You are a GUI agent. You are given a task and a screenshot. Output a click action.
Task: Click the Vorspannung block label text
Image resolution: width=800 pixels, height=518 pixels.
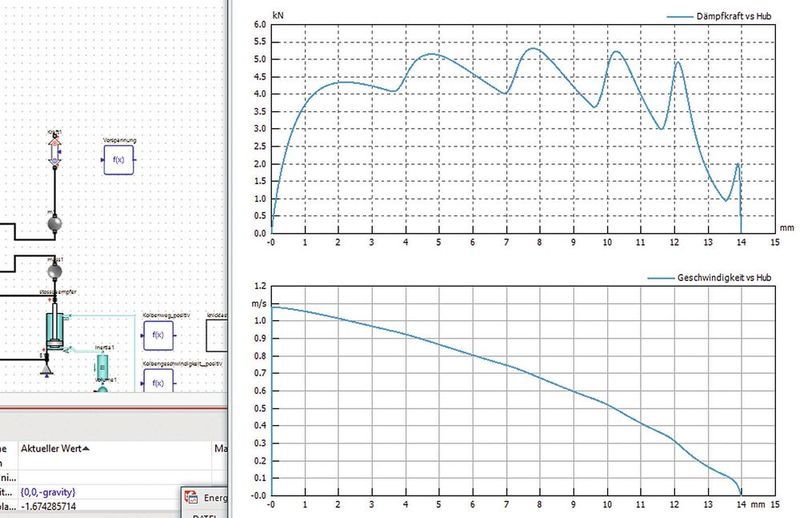(x=119, y=140)
